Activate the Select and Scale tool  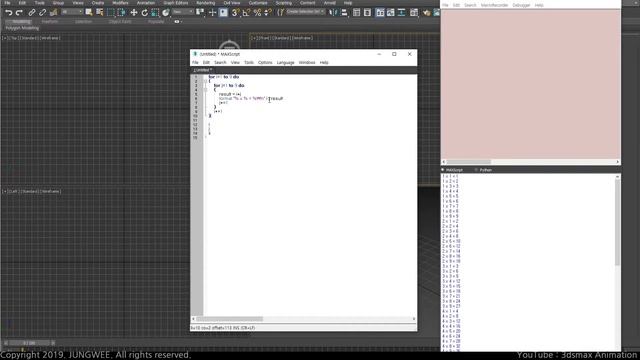pyautogui.click(x=155, y=13)
